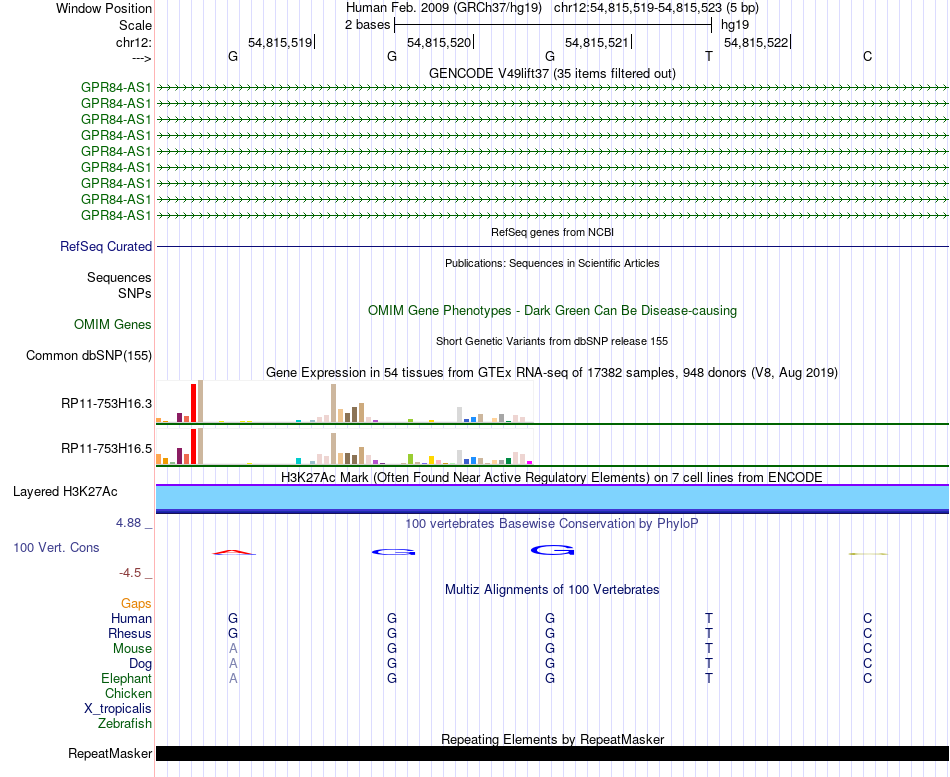Click the Human species row label

point(131,619)
